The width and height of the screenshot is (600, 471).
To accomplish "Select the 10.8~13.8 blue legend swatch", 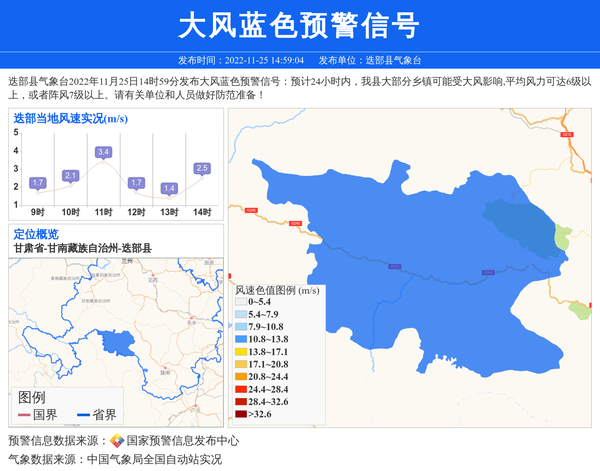I will (241, 339).
